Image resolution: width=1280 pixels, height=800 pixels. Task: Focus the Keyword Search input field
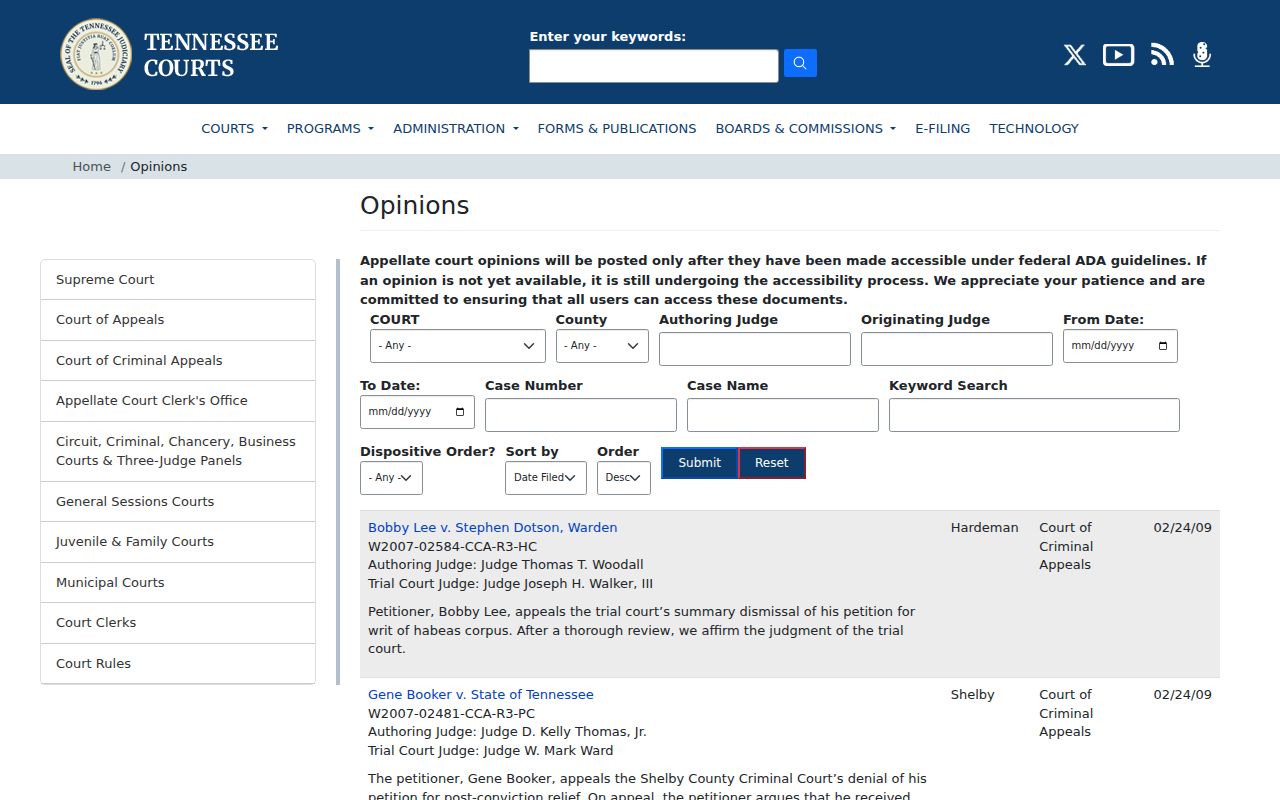[1034, 415]
